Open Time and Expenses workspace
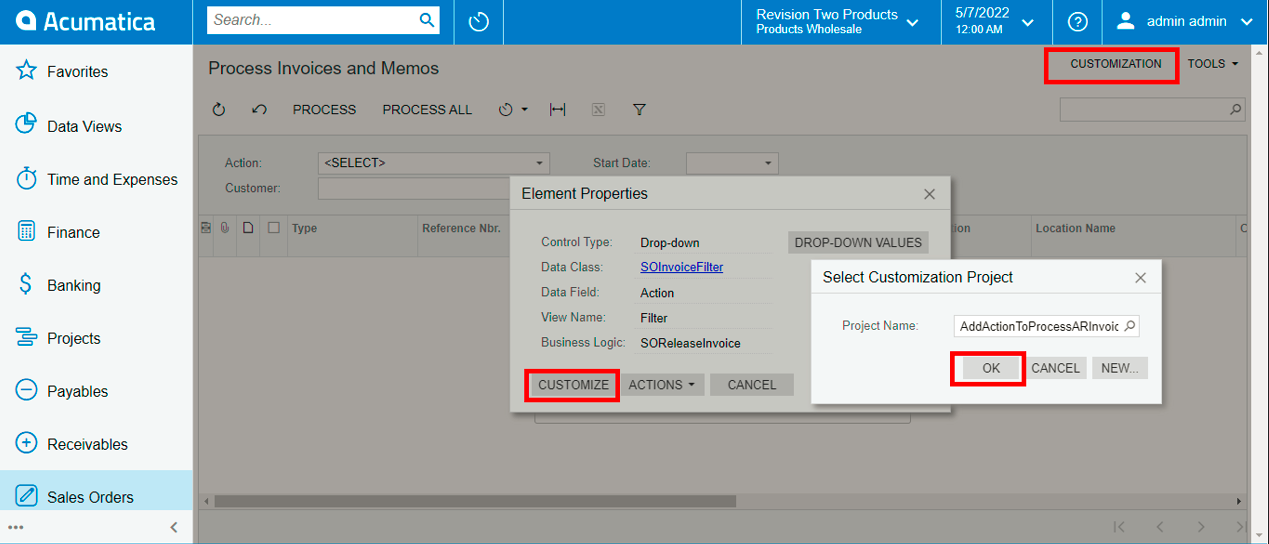 96,179
